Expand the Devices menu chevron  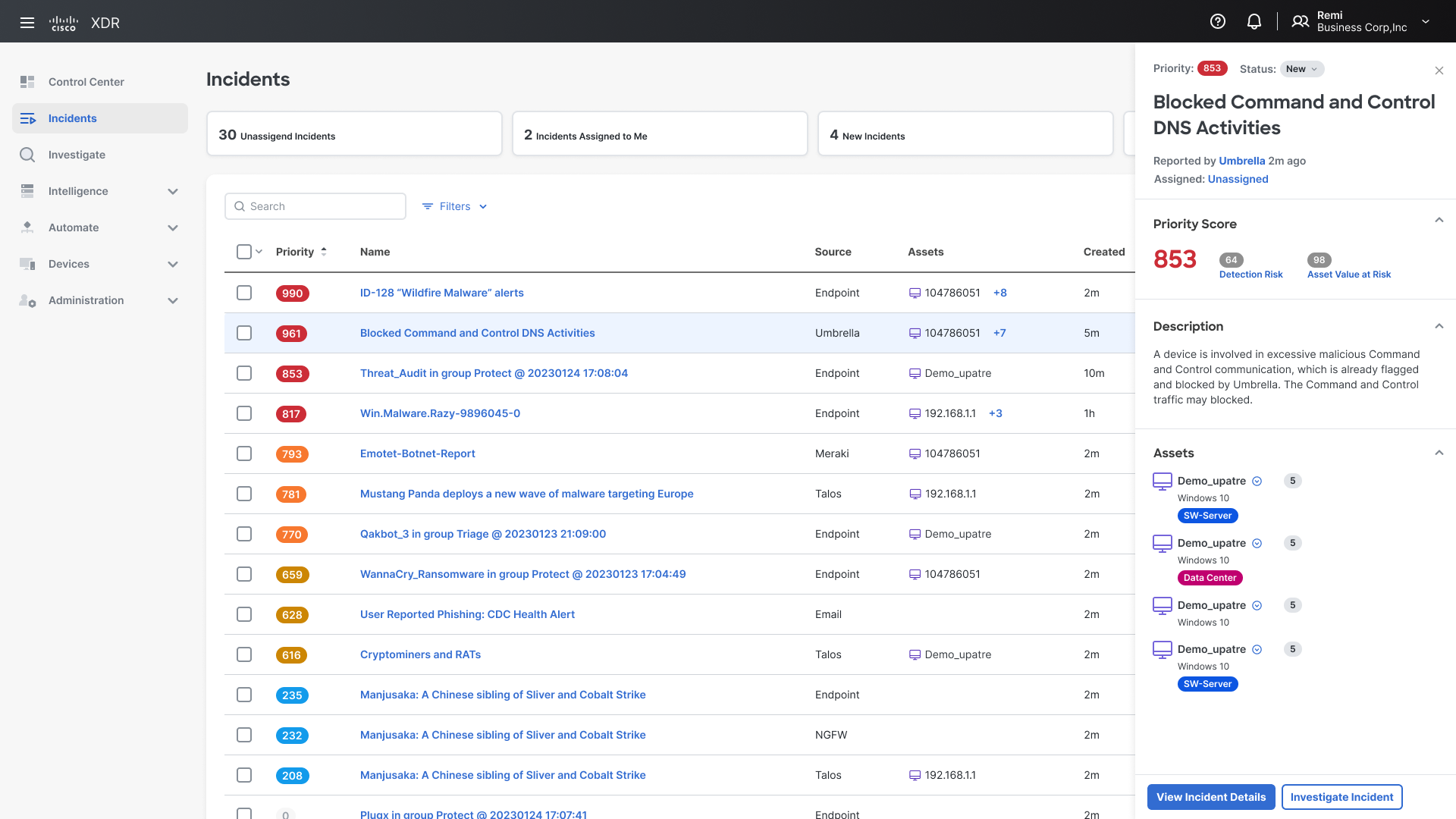(x=173, y=264)
